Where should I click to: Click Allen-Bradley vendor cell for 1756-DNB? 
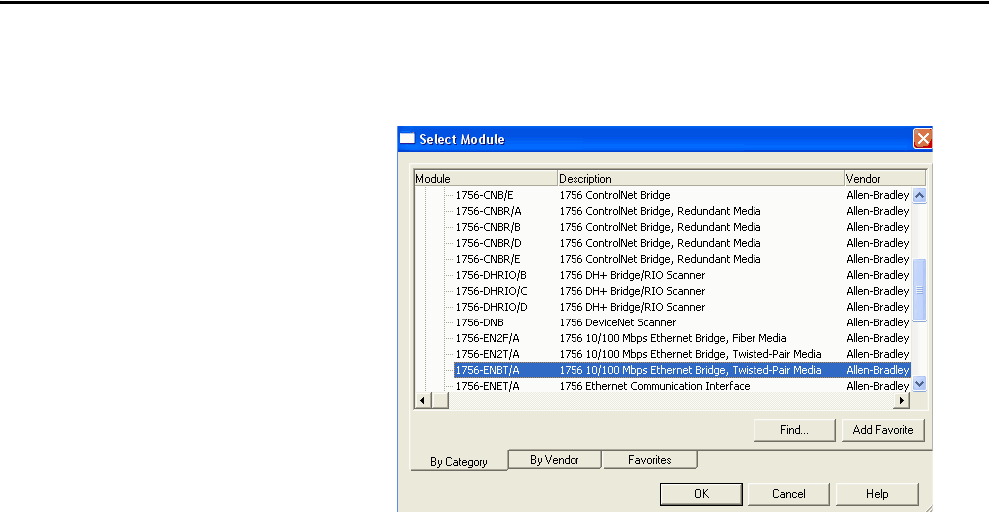click(x=877, y=322)
